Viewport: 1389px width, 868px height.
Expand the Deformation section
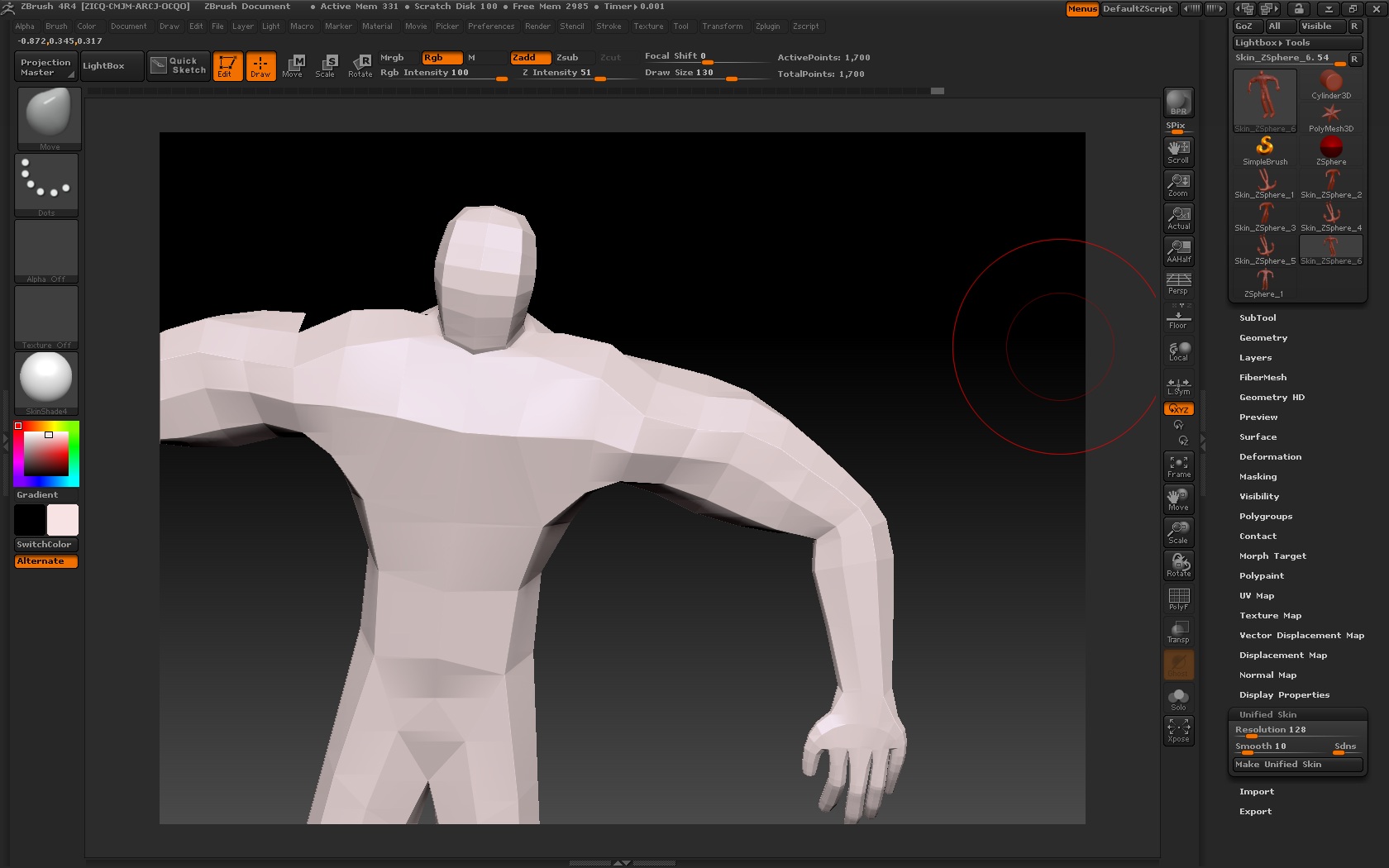coord(1270,457)
